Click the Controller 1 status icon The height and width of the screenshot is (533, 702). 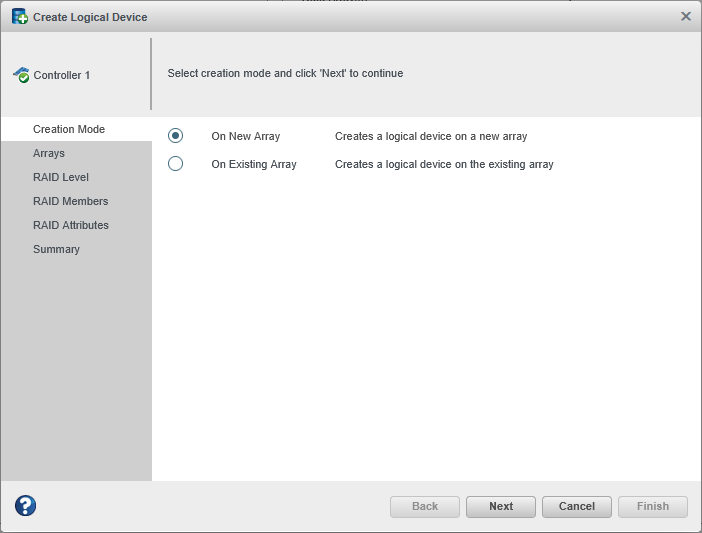[21, 75]
